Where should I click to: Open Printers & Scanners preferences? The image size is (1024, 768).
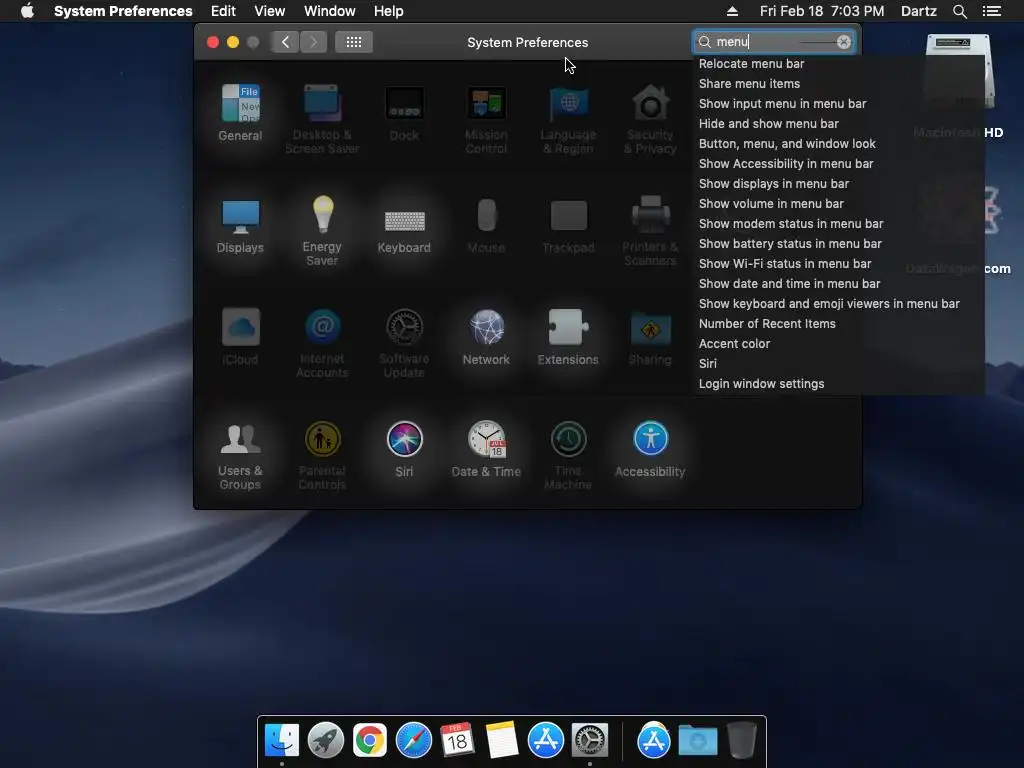(650, 231)
